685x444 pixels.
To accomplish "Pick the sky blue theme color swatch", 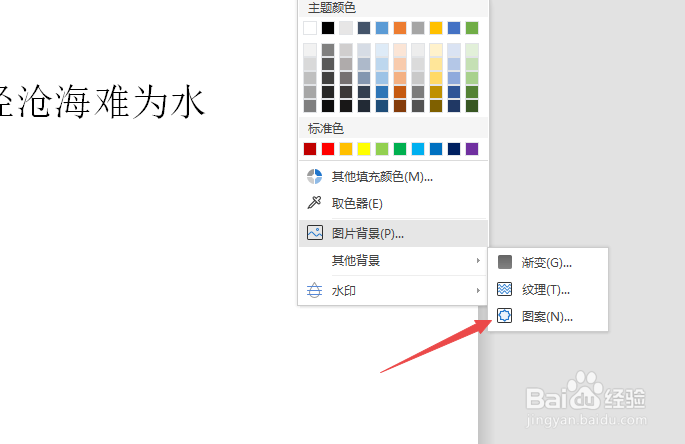I will pos(382,28).
